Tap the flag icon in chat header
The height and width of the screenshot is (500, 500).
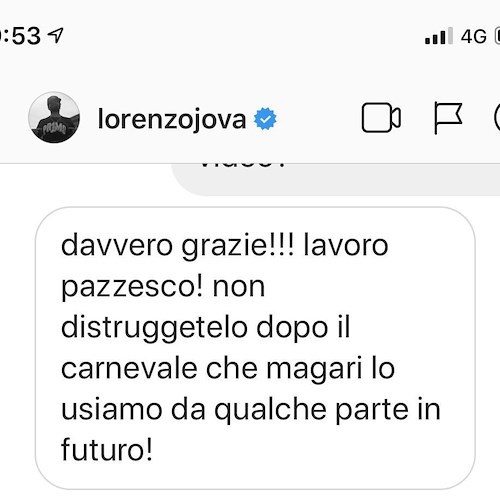pos(448,118)
